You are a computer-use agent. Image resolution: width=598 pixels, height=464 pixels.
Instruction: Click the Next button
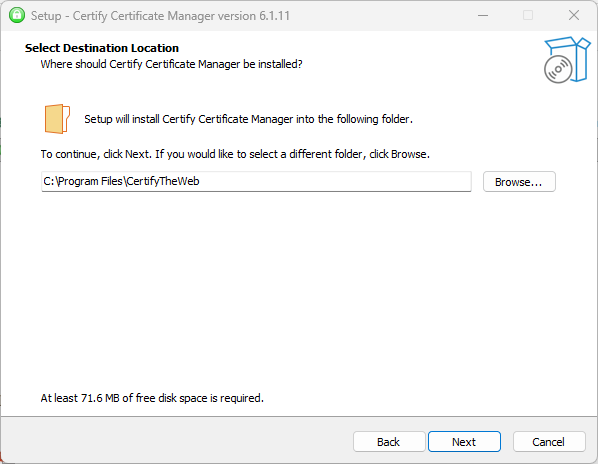(464, 442)
